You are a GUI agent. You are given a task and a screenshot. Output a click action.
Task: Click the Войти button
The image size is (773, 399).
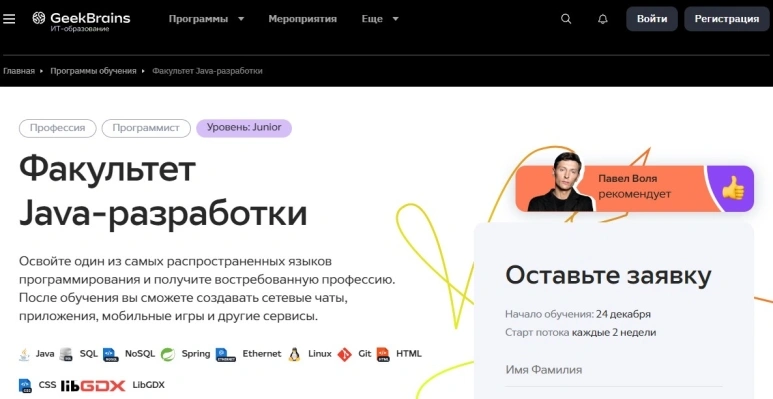click(652, 19)
